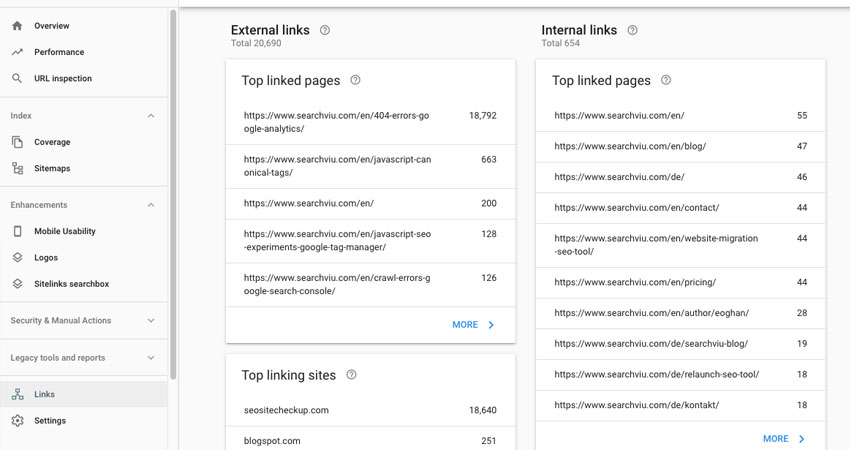Open crawl-errors-google-search-console row
Screen dimensions: 850x450
coord(370,285)
